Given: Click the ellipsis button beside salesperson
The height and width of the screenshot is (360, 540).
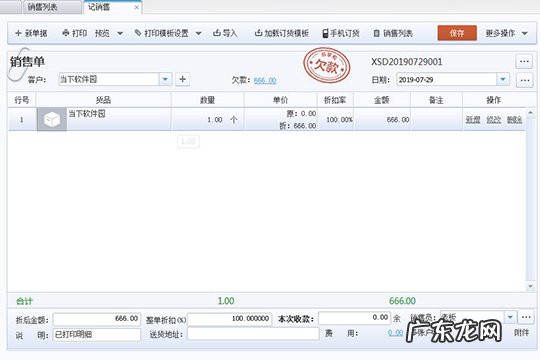Looking at the screenshot, I should click(526, 317).
